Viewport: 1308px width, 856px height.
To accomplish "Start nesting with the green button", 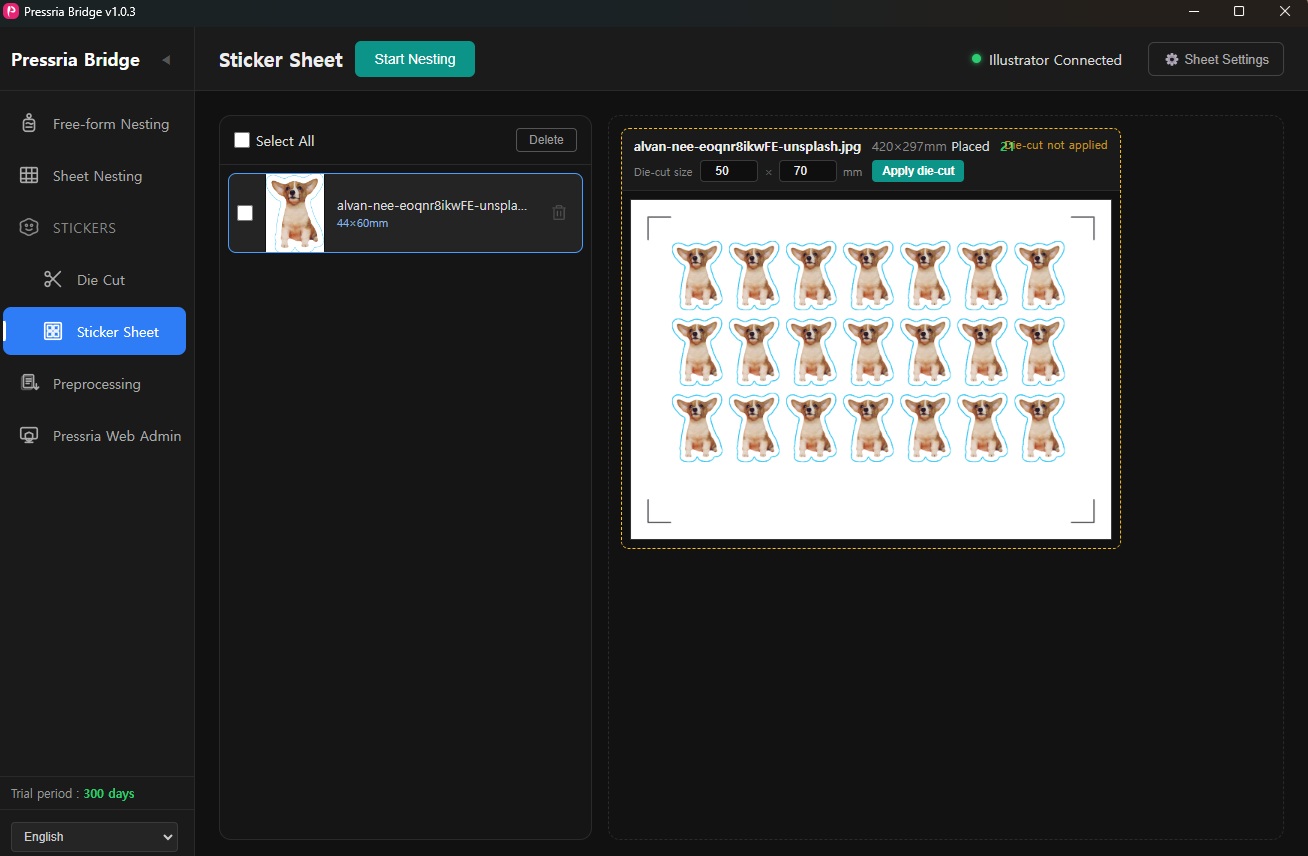I will click(x=415, y=59).
